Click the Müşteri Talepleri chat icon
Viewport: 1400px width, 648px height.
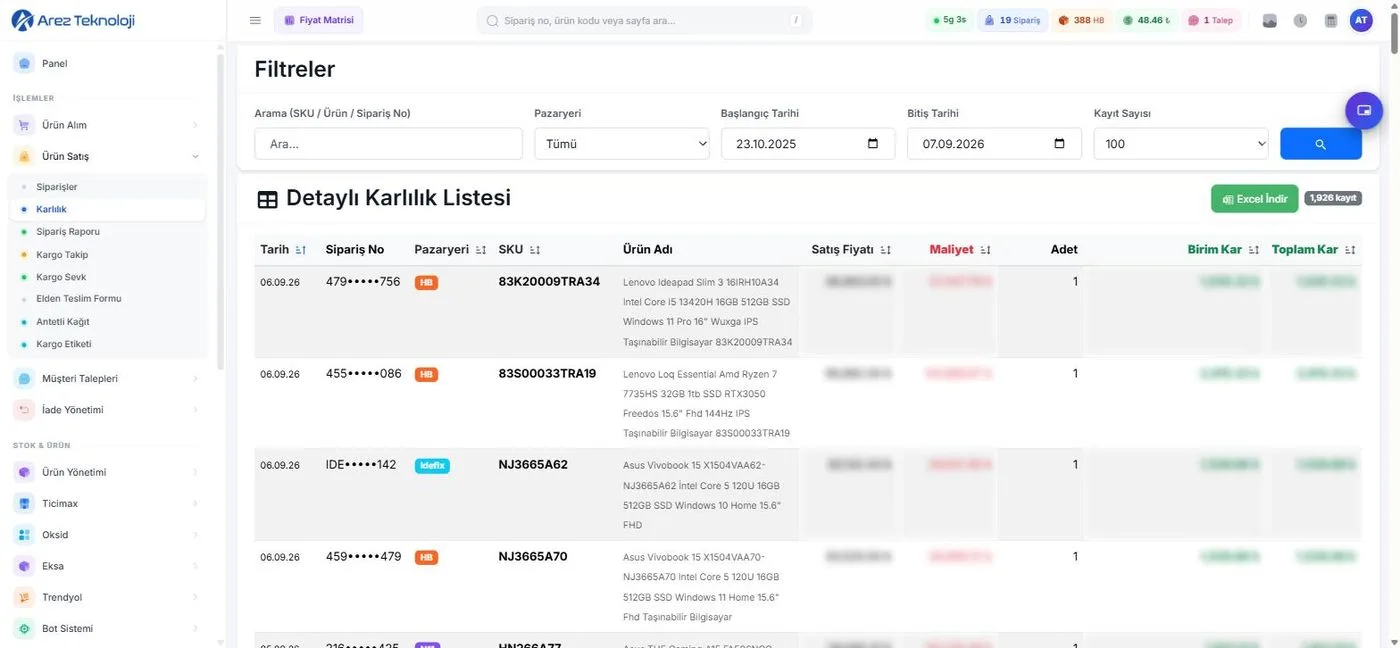click(24, 379)
